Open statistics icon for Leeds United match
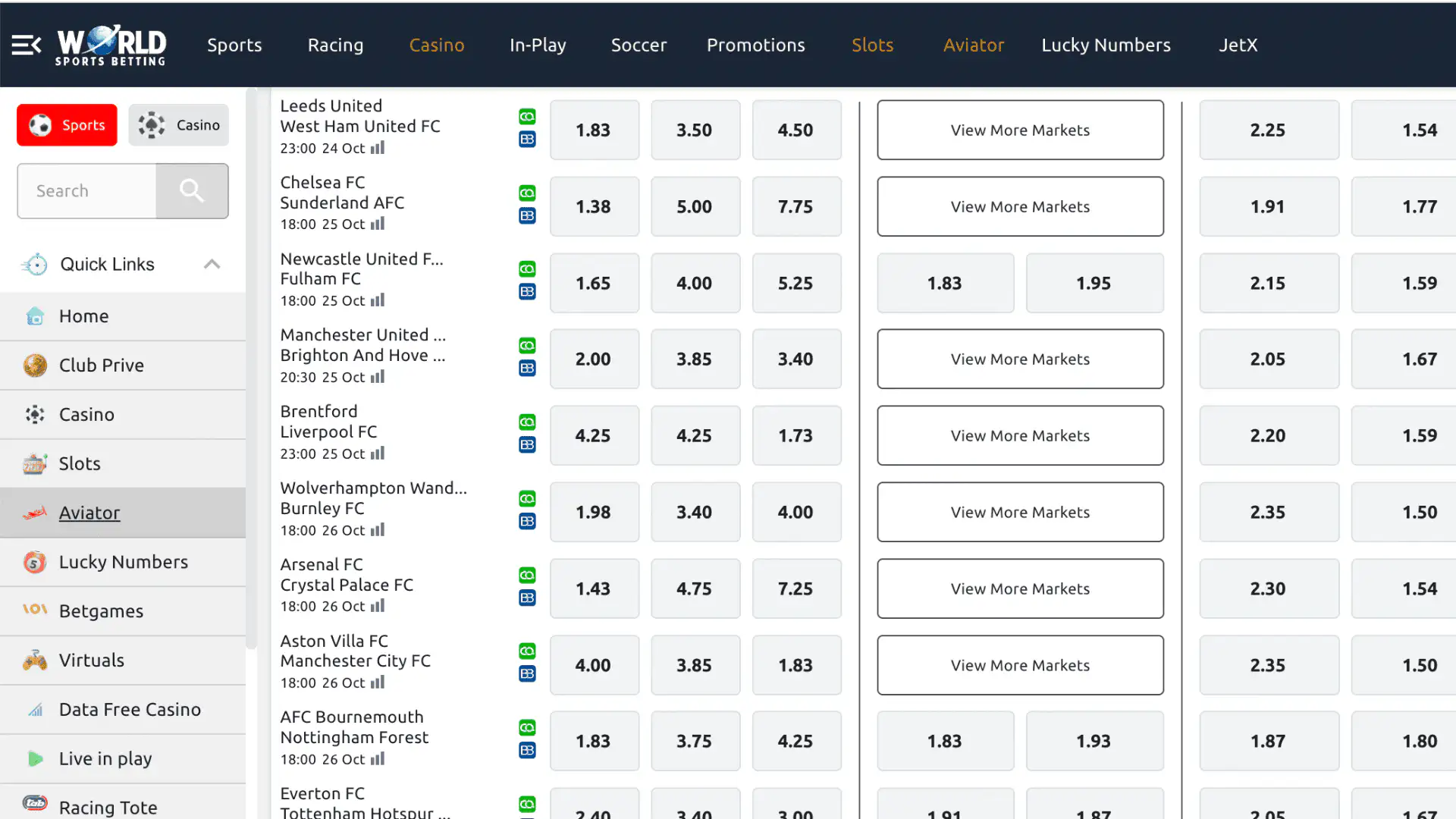The image size is (1456, 819). [378, 148]
